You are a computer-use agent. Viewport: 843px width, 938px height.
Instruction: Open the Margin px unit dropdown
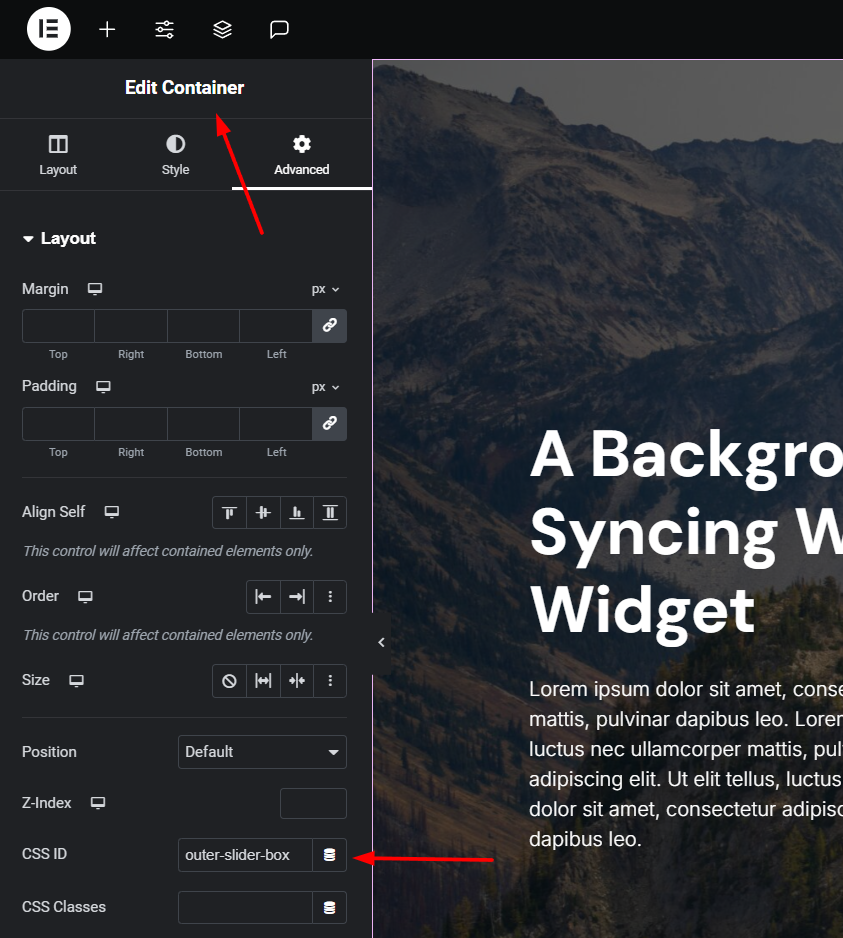(325, 289)
